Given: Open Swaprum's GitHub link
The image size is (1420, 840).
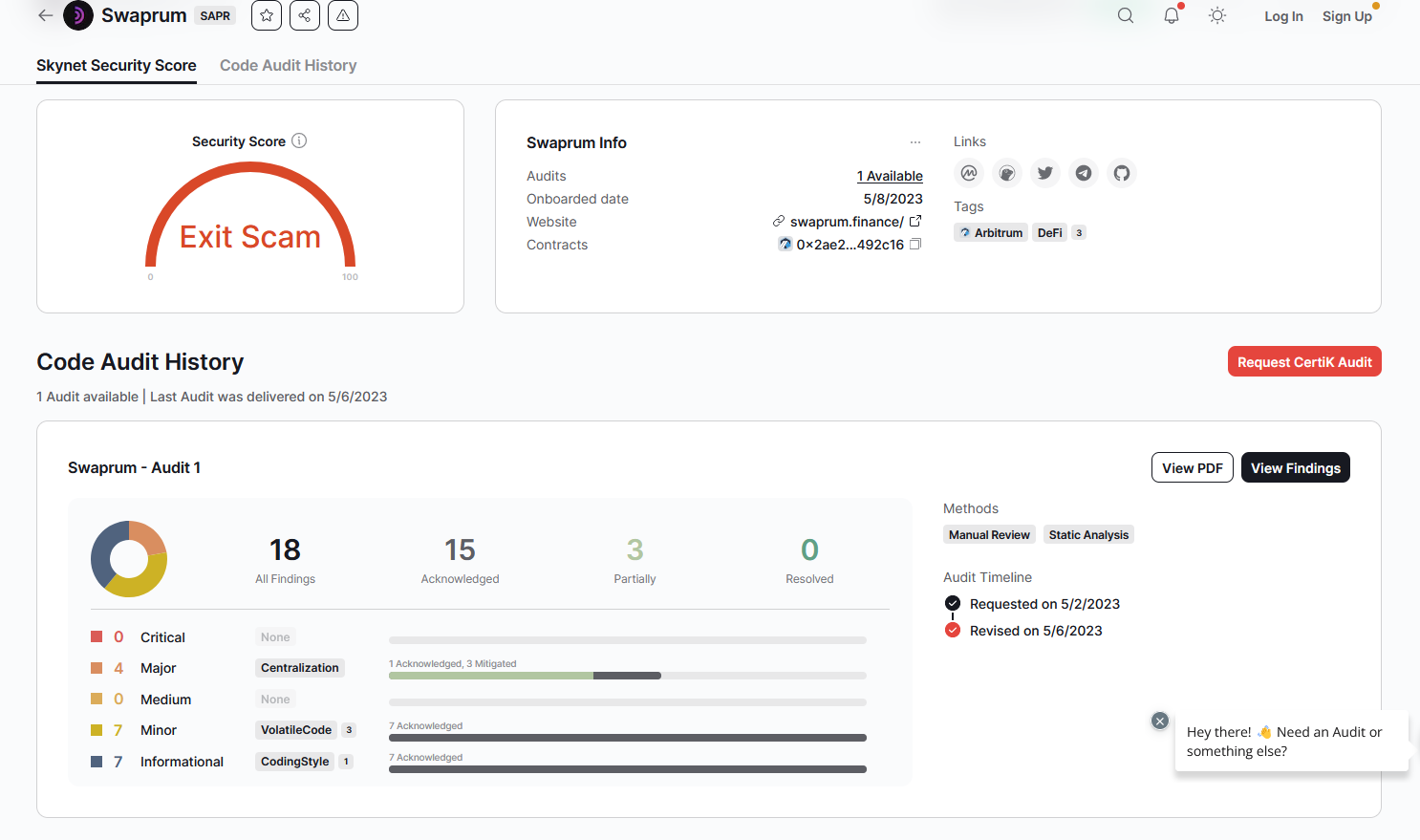Looking at the screenshot, I should (1122, 173).
